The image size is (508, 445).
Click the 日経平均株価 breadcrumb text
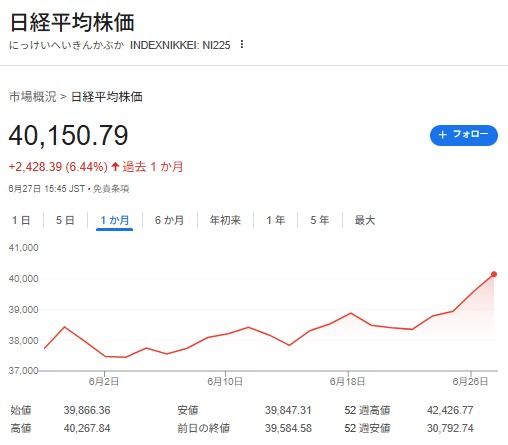pyautogui.click(x=107, y=97)
